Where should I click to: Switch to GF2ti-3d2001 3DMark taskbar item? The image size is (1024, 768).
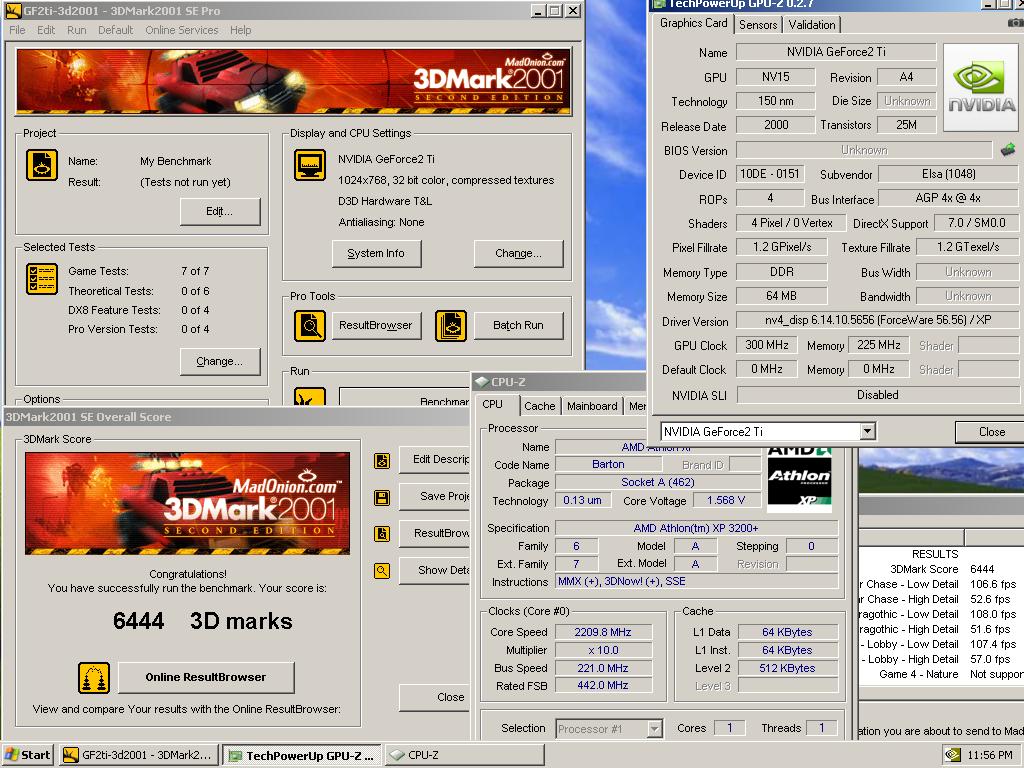[138, 755]
